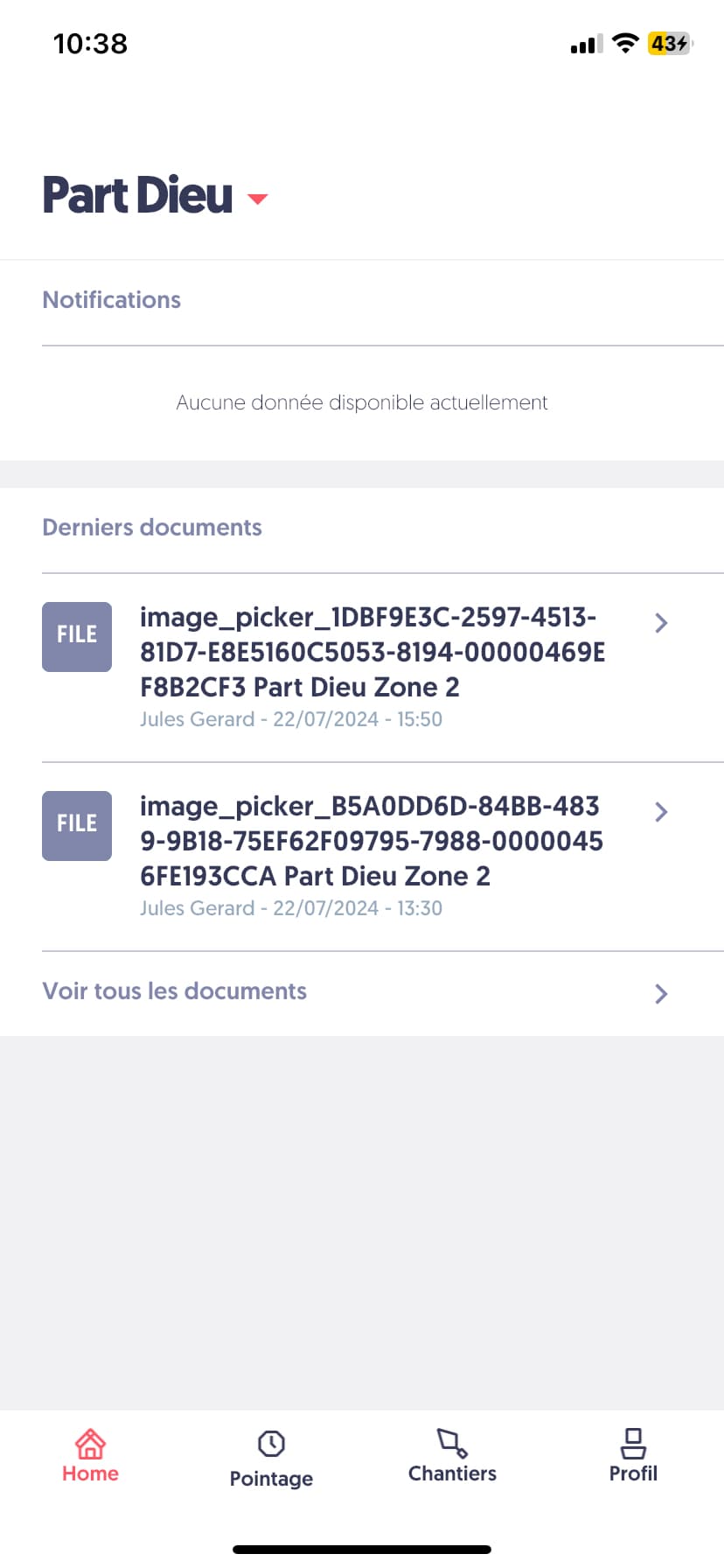Image resolution: width=724 pixels, height=1568 pixels.
Task: Select the Part Dieu title
Action: click(x=137, y=195)
